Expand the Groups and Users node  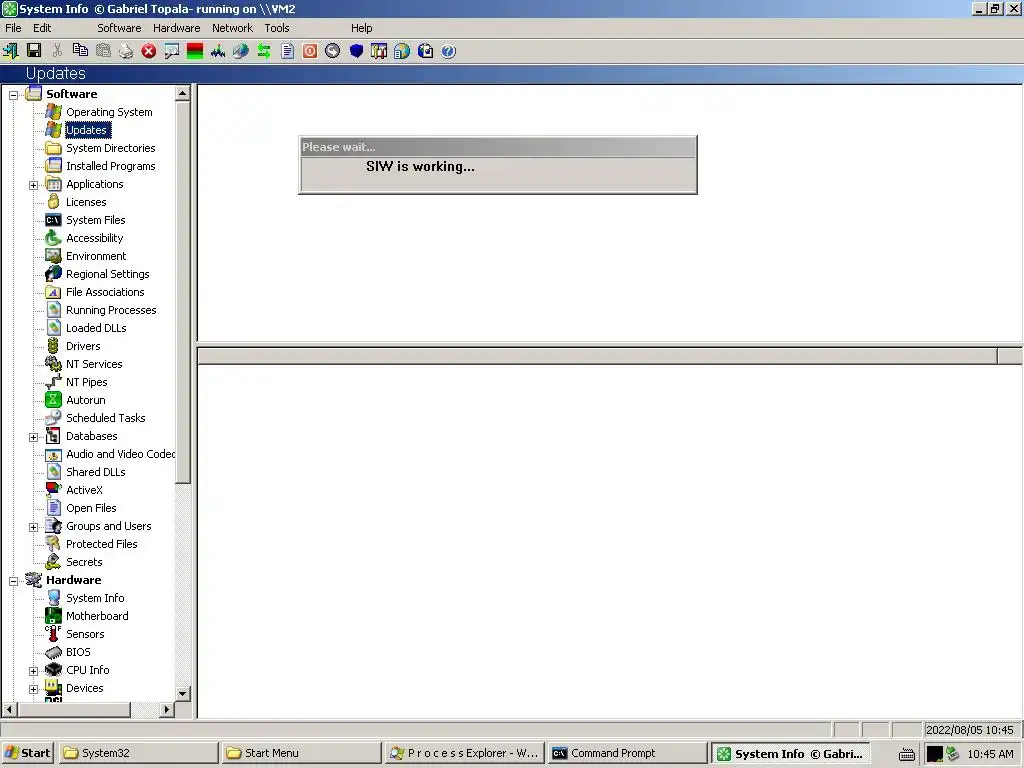click(x=33, y=527)
